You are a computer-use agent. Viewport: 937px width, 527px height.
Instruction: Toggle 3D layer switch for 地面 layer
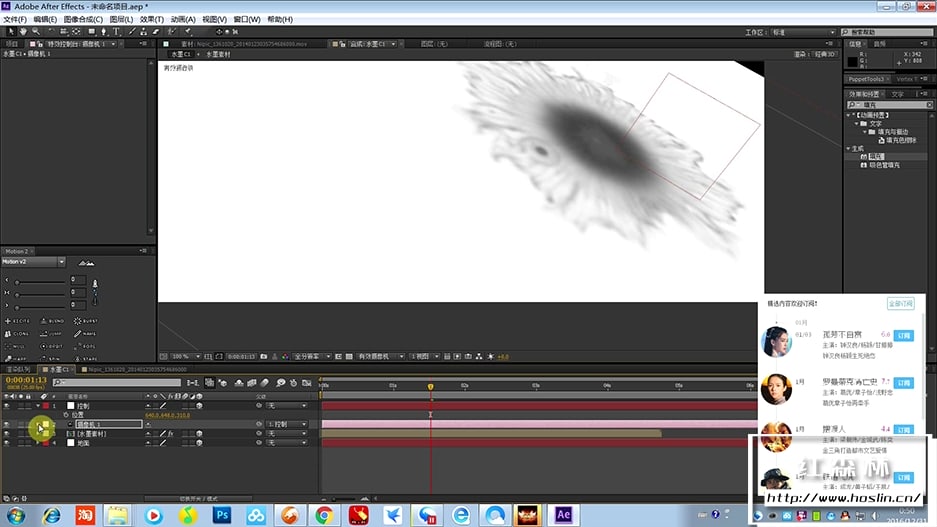199,443
